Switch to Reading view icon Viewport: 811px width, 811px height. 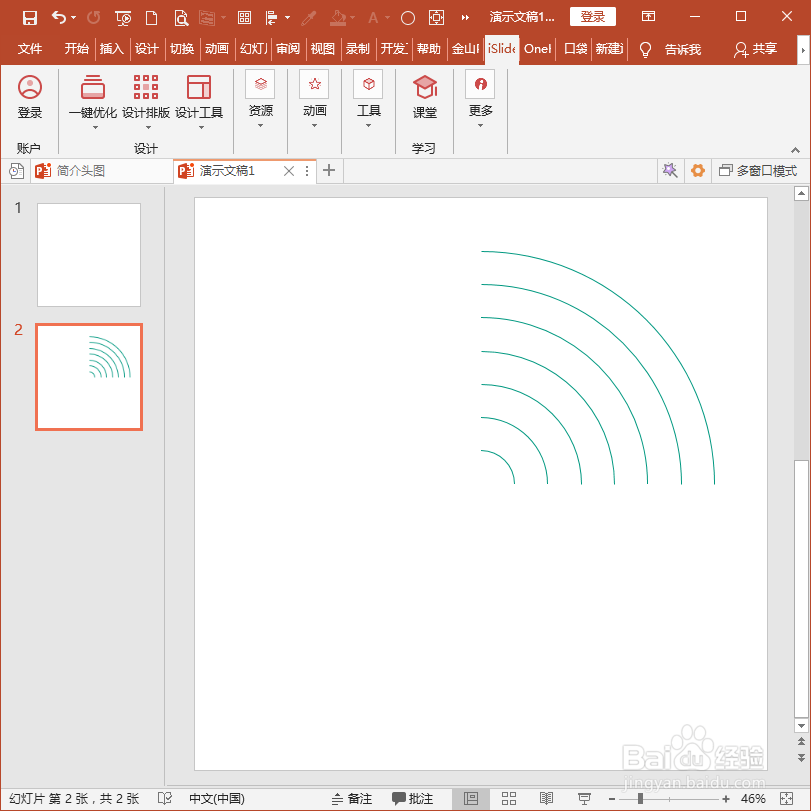pyautogui.click(x=546, y=799)
